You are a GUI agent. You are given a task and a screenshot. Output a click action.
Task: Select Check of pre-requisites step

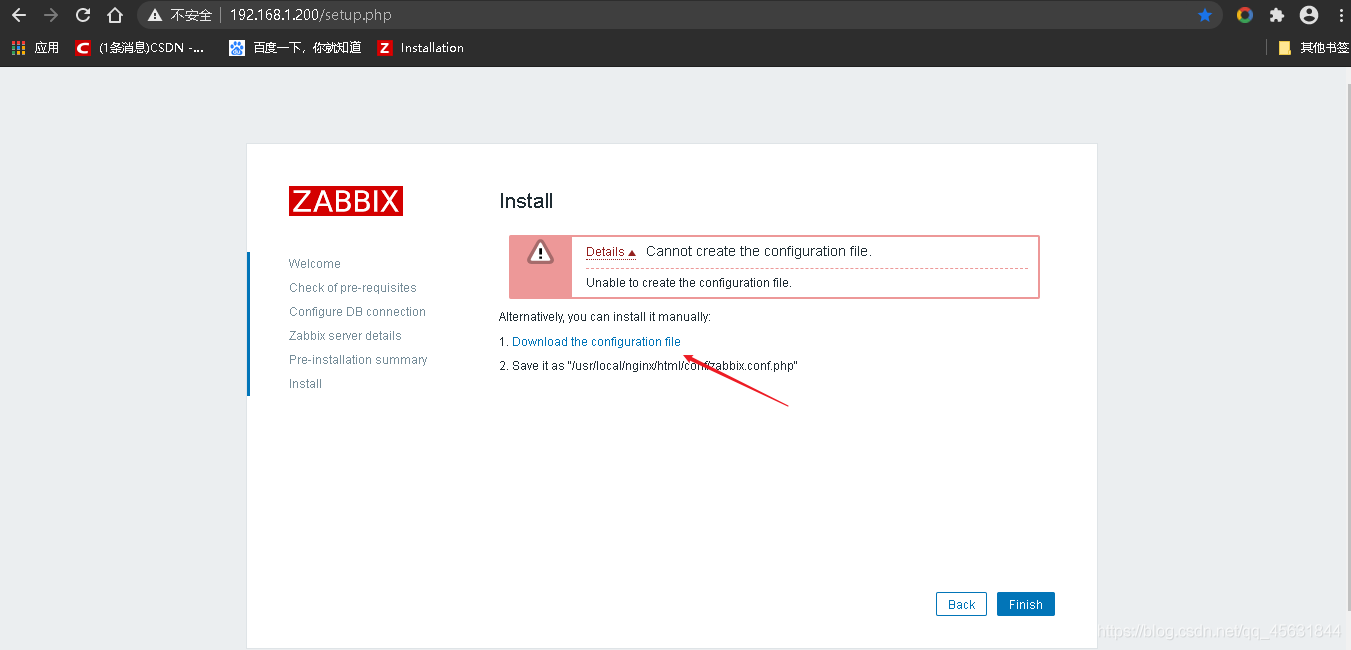click(353, 288)
